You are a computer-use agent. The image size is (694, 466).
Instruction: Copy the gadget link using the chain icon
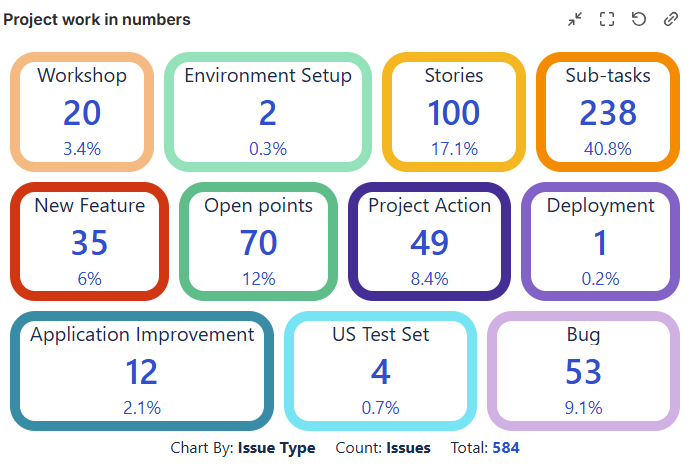(670, 20)
